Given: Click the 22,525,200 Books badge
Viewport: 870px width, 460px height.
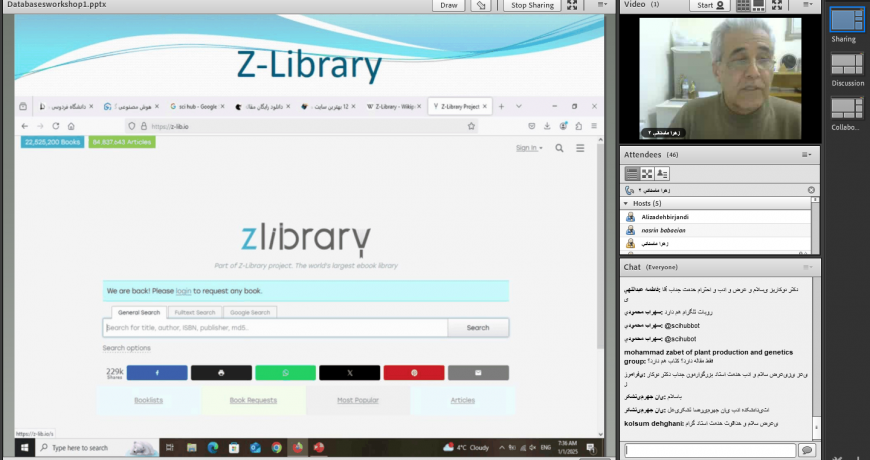Looking at the screenshot, I should pyautogui.click(x=53, y=142).
